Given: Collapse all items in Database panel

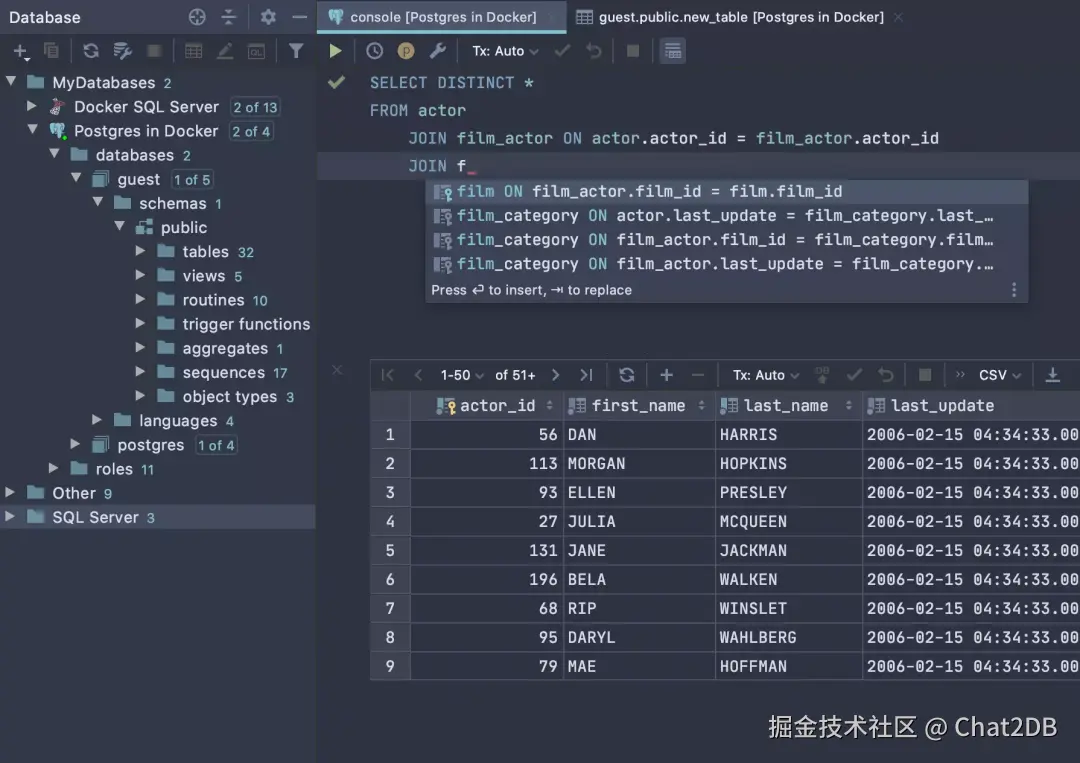Looking at the screenshot, I should point(229,17).
